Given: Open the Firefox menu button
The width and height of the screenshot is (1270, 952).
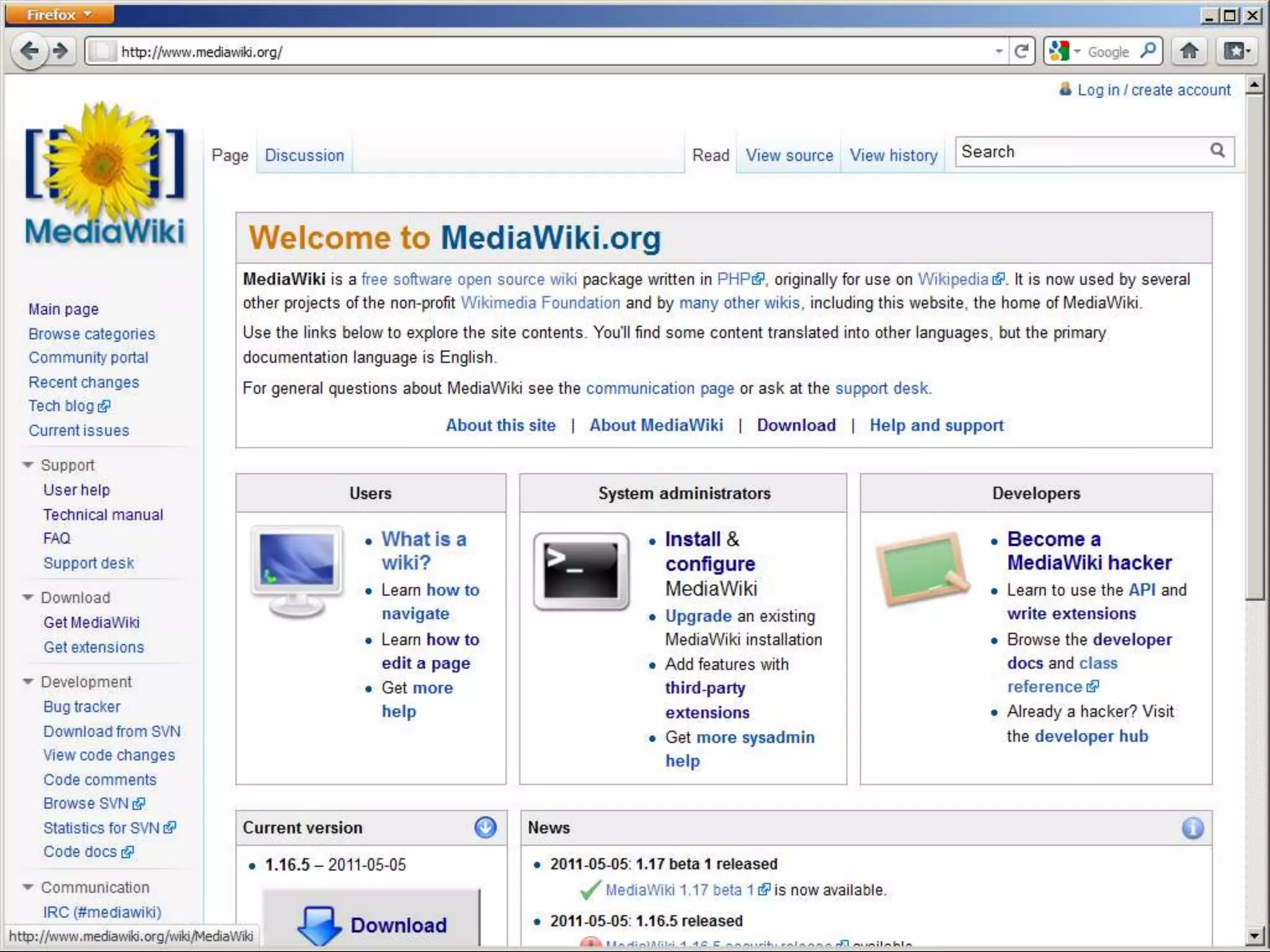Looking at the screenshot, I should click(x=60, y=14).
